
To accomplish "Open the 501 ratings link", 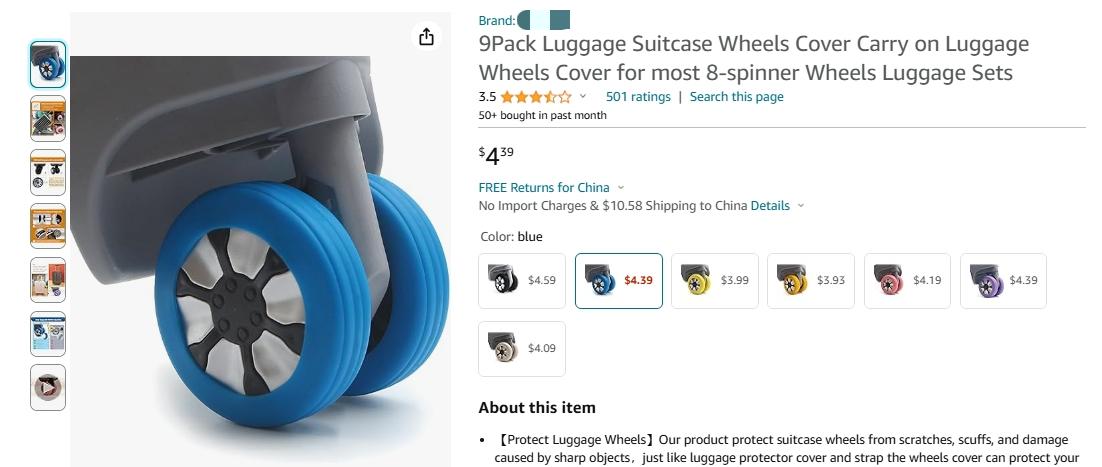I will [638, 97].
